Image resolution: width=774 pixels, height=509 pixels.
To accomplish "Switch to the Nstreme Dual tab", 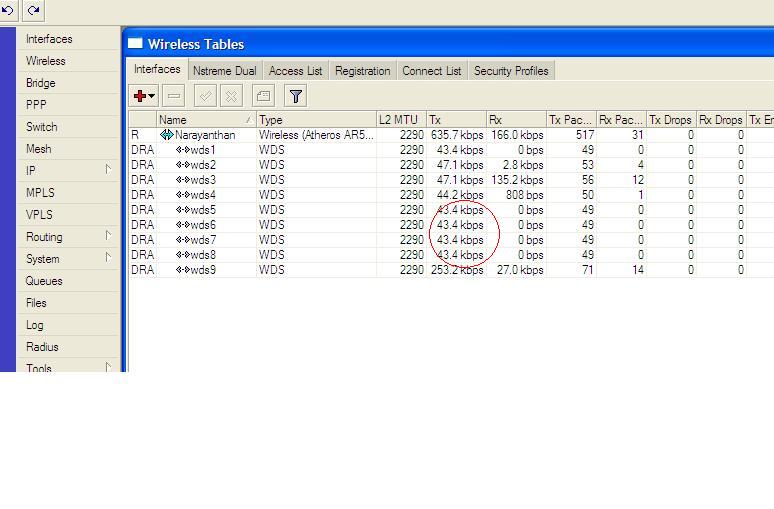I will click(x=225, y=71).
